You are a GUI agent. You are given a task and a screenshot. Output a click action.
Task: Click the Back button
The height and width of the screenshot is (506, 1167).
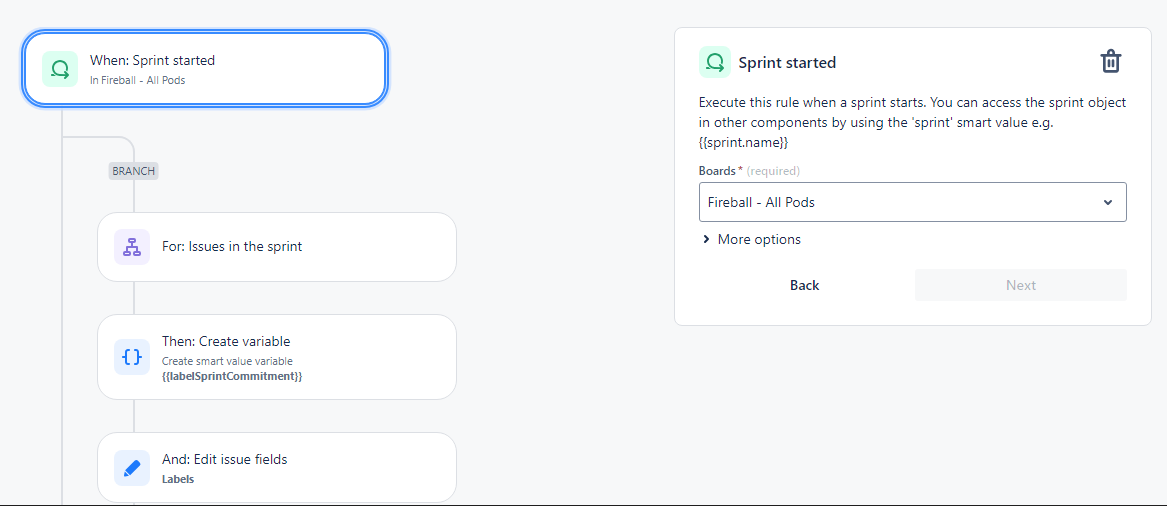click(x=805, y=285)
